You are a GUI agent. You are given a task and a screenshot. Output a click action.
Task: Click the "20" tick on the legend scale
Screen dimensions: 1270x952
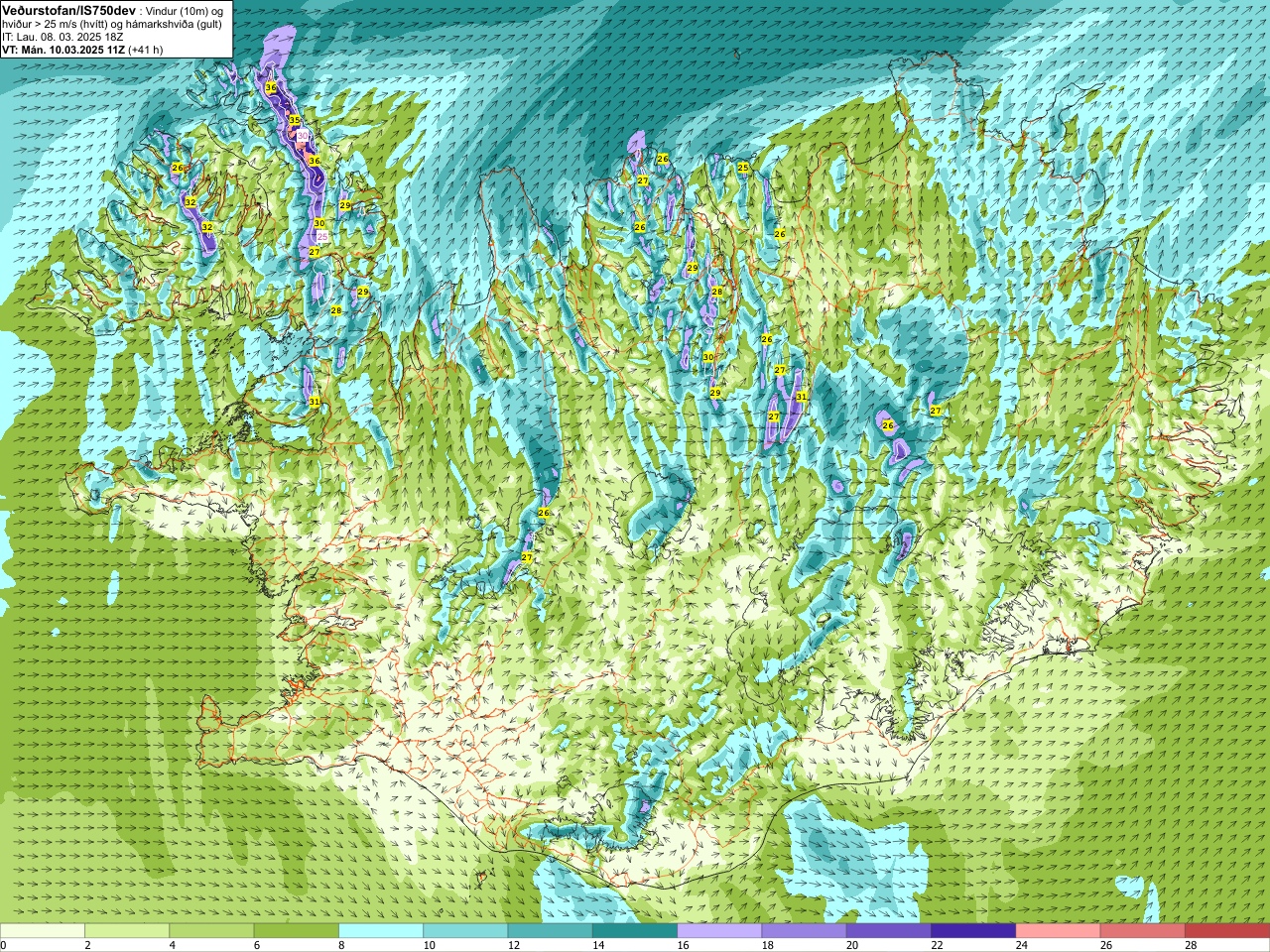click(x=852, y=945)
